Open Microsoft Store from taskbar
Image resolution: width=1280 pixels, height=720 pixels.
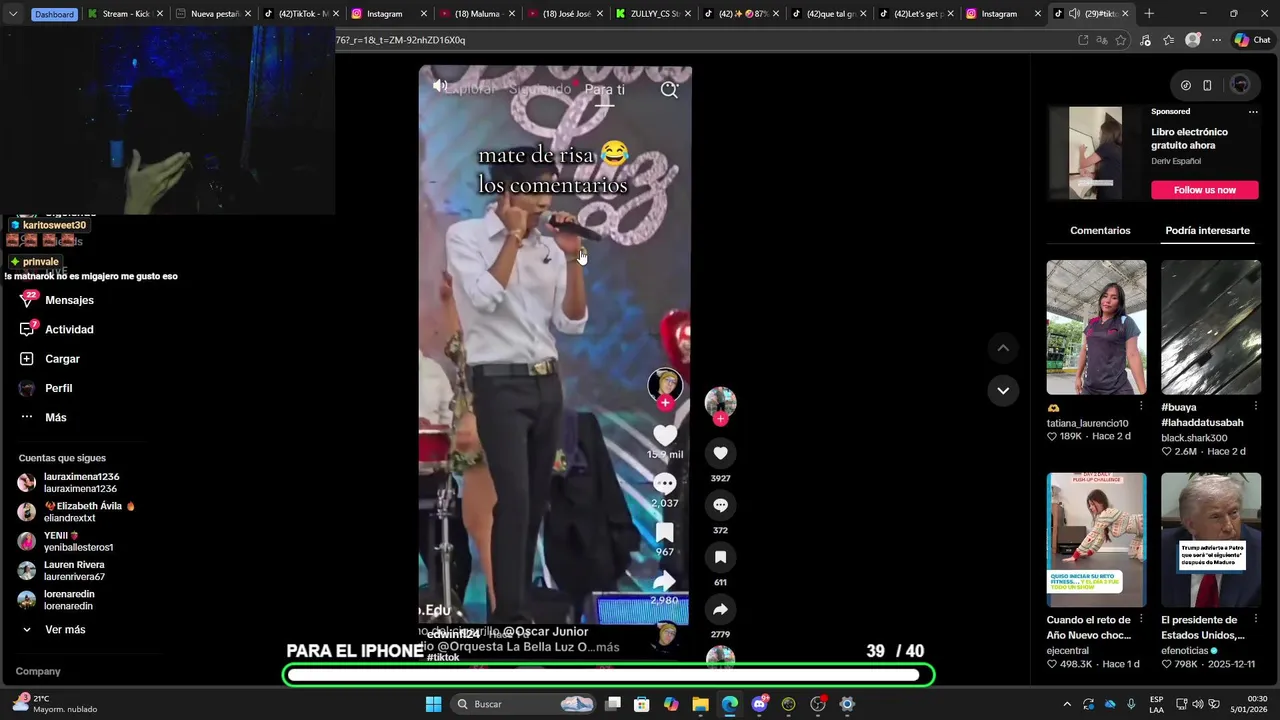(642, 704)
